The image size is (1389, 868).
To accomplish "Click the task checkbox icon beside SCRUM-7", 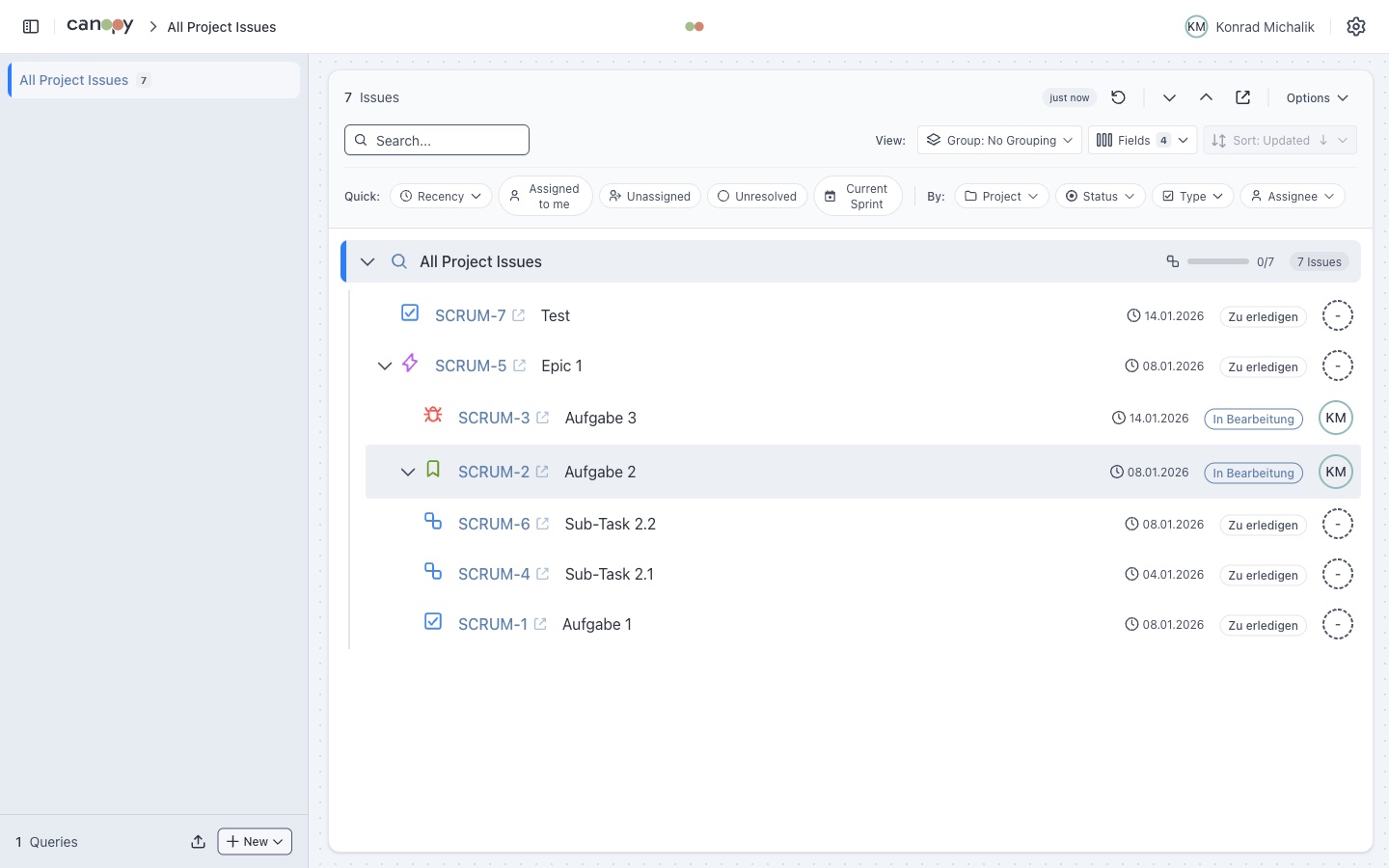I will click(409, 312).
